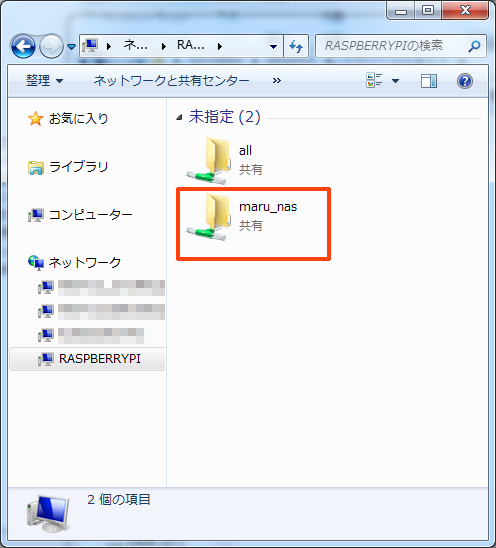Click the star icon beside お気に入り
Image resolution: width=496 pixels, height=548 pixels.
(x=35, y=118)
